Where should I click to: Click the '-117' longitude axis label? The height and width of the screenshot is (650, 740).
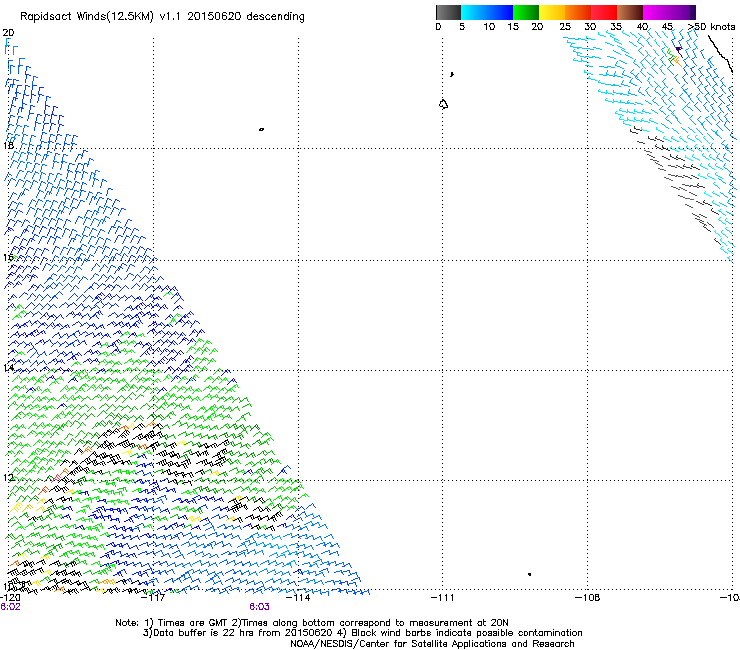153,598
